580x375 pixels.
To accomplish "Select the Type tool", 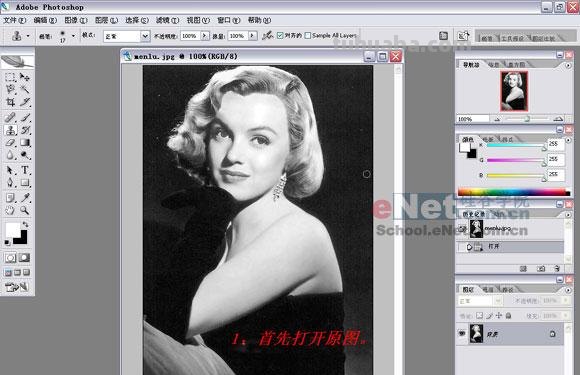I will [x=25, y=170].
